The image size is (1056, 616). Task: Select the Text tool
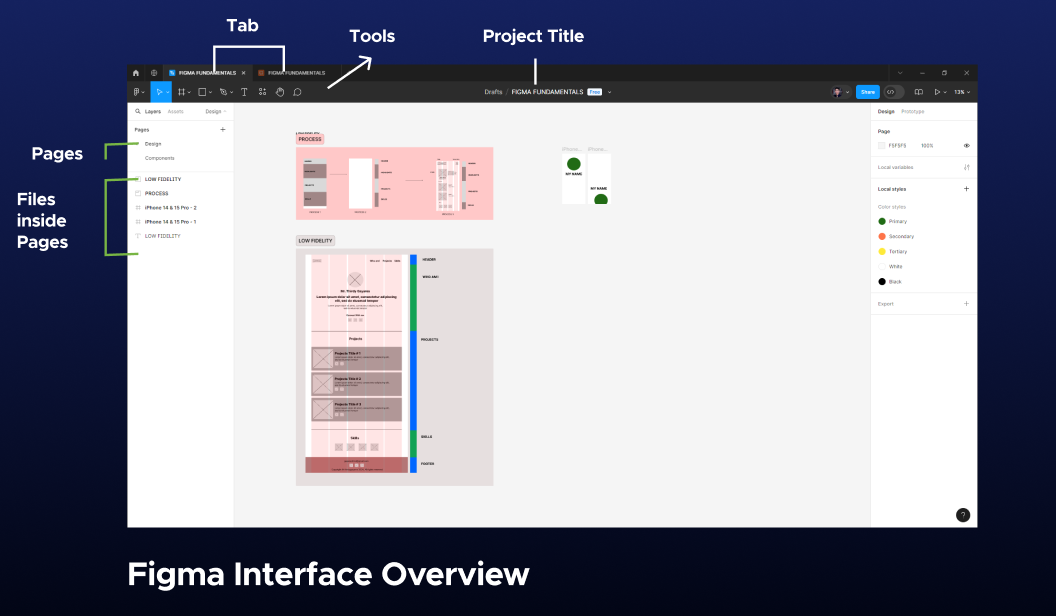[243, 91]
